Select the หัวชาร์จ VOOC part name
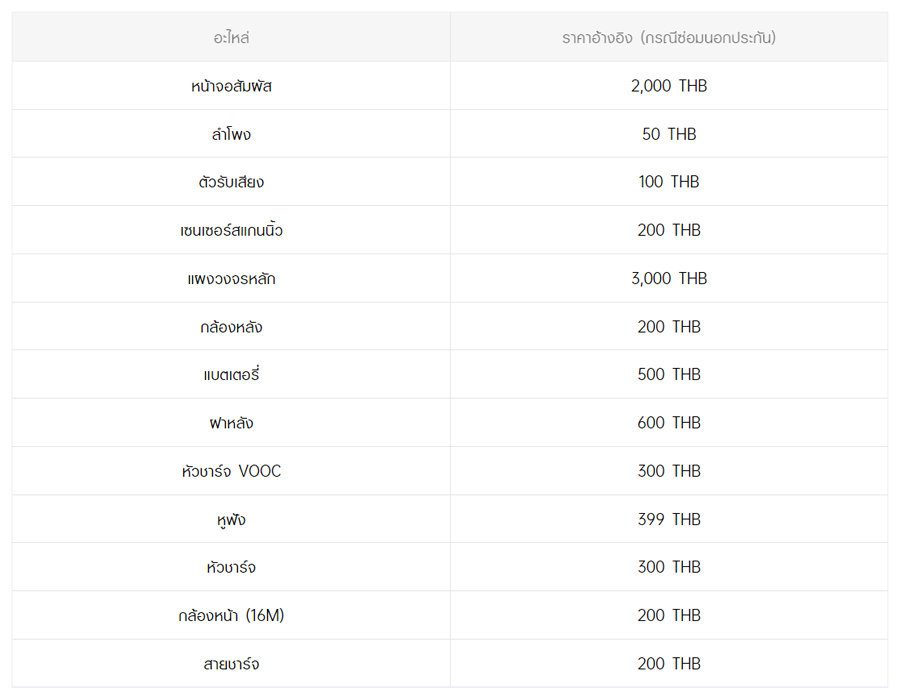Screen dimensions: 900x698 click(231, 471)
